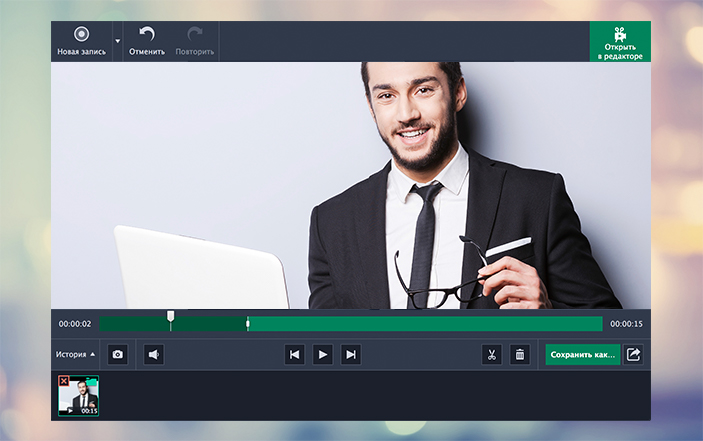The image size is (703, 441).
Task: Open the video with Открыть в редакторе
Action: (x=620, y=42)
